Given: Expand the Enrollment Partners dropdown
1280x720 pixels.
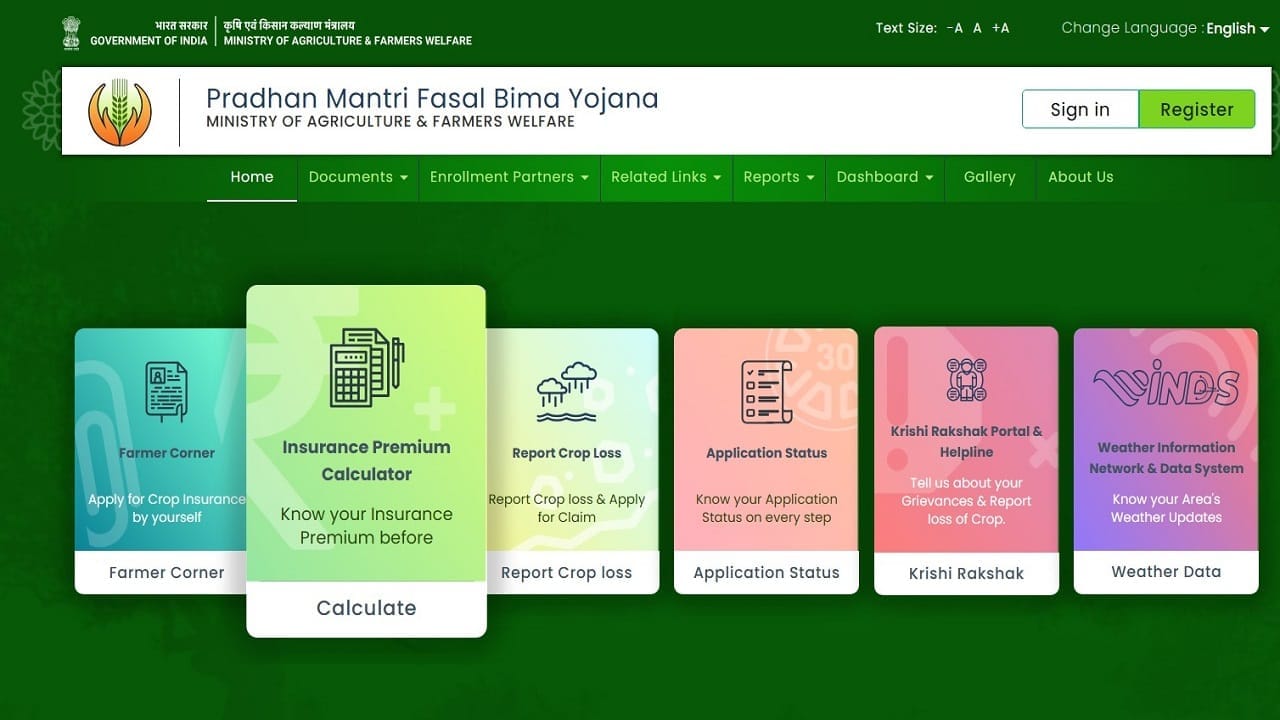Looking at the screenshot, I should (510, 177).
